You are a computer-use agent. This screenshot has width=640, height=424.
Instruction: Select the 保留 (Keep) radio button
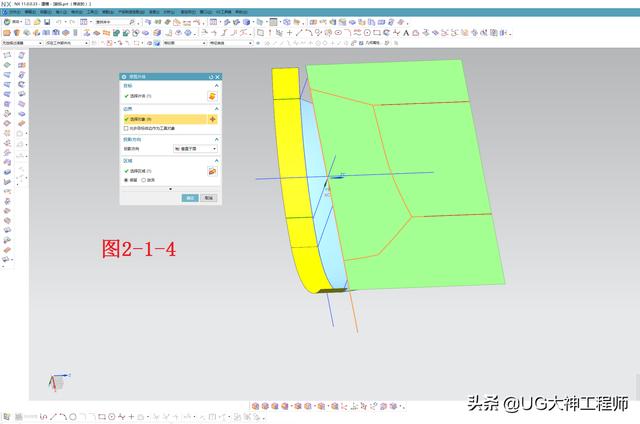click(x=126, y=180)
